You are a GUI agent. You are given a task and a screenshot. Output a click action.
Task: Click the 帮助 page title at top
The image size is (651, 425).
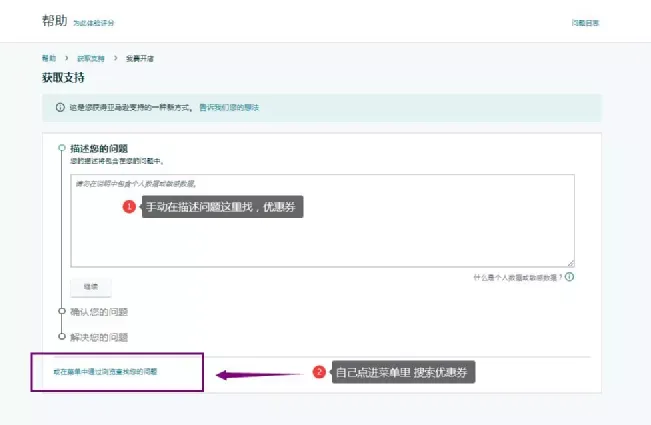tap(55, 20)
